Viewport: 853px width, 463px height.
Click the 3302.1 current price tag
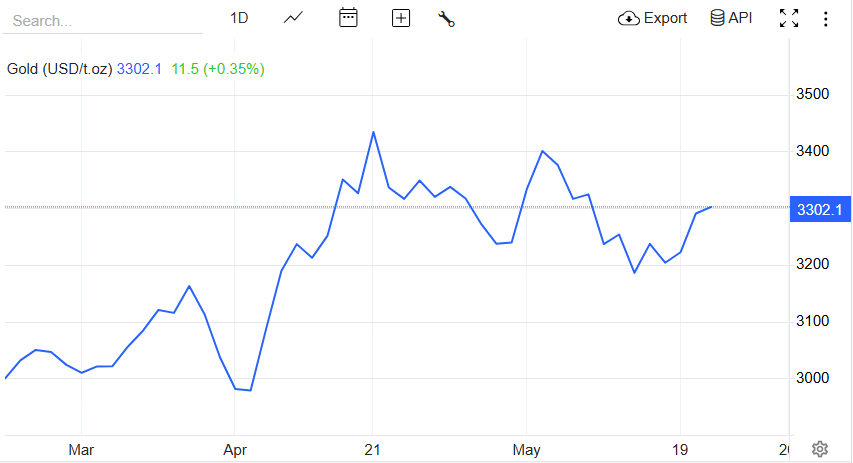click(819, 209)
